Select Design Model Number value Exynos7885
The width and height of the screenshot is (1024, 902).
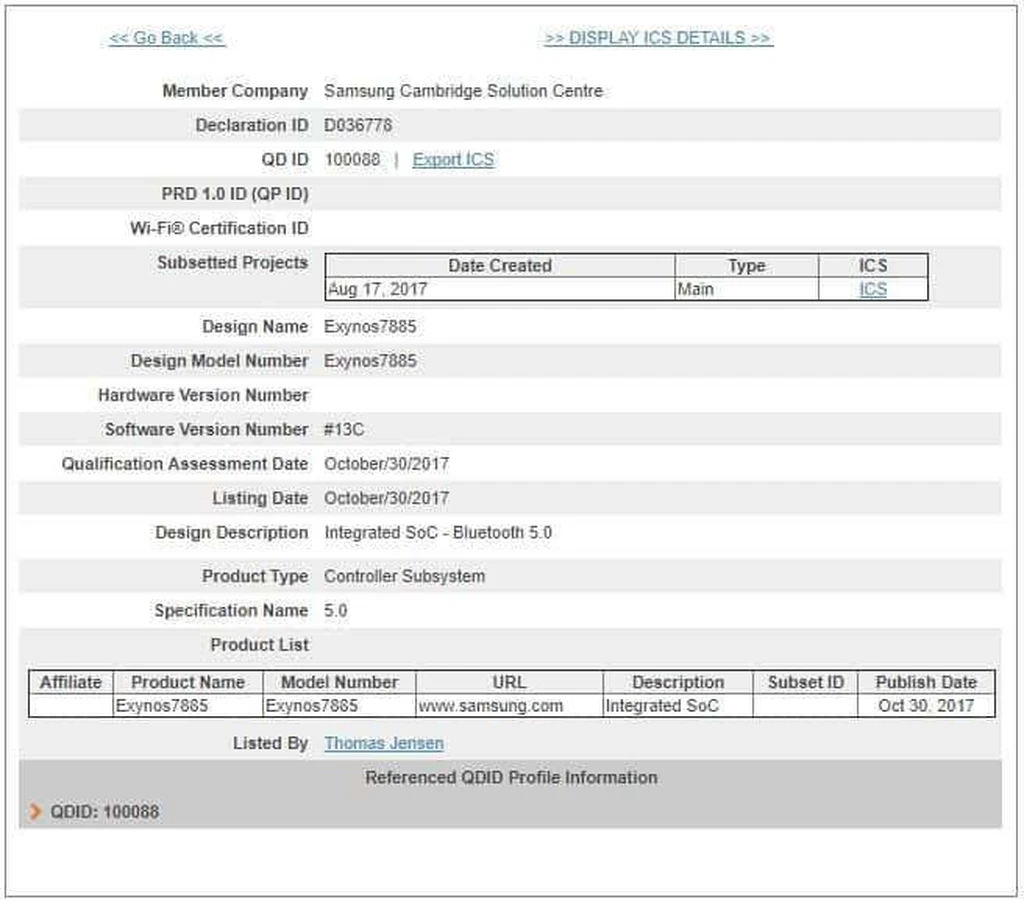click(370, 361)
